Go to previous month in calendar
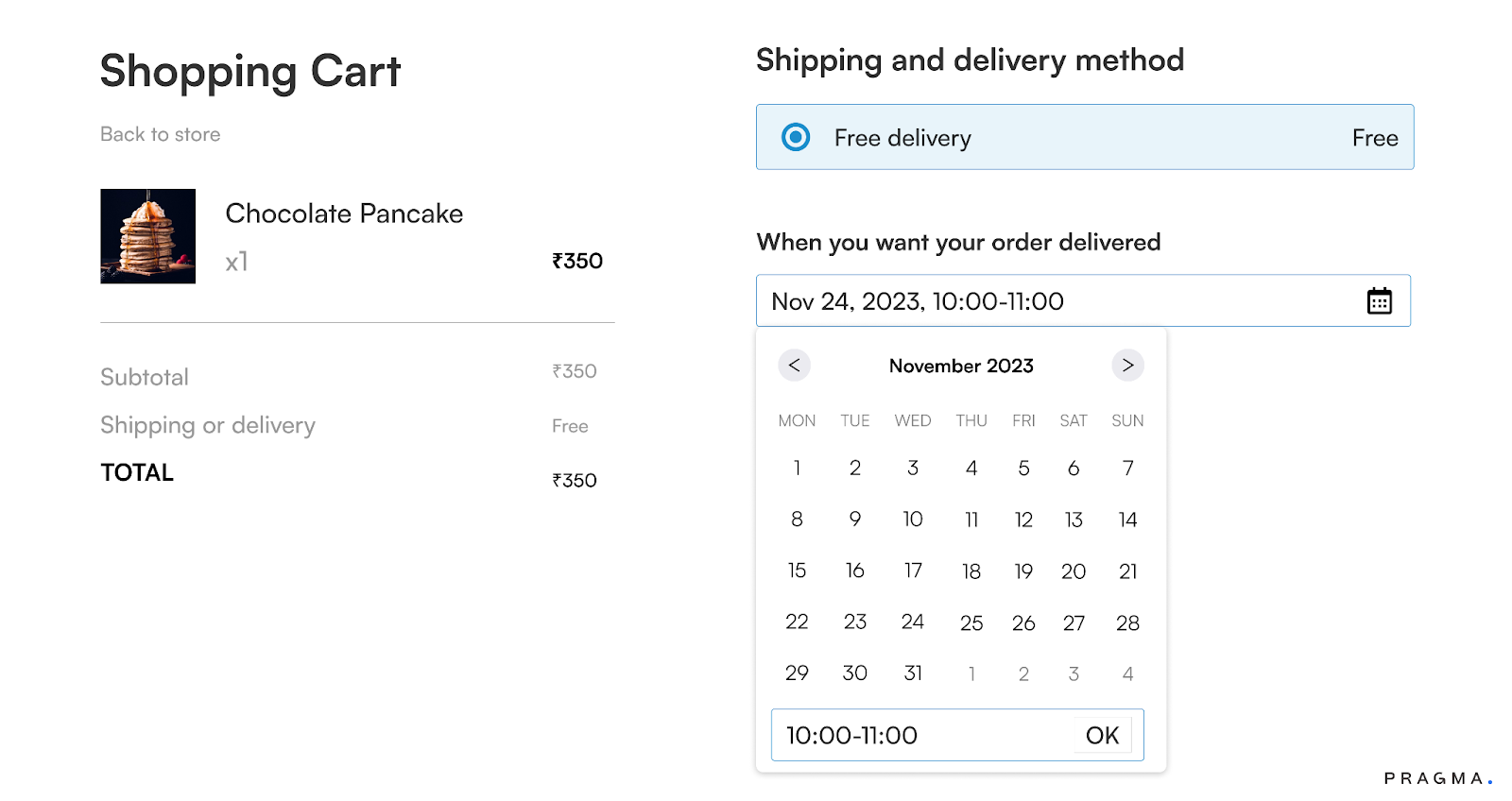 (795, 366)
